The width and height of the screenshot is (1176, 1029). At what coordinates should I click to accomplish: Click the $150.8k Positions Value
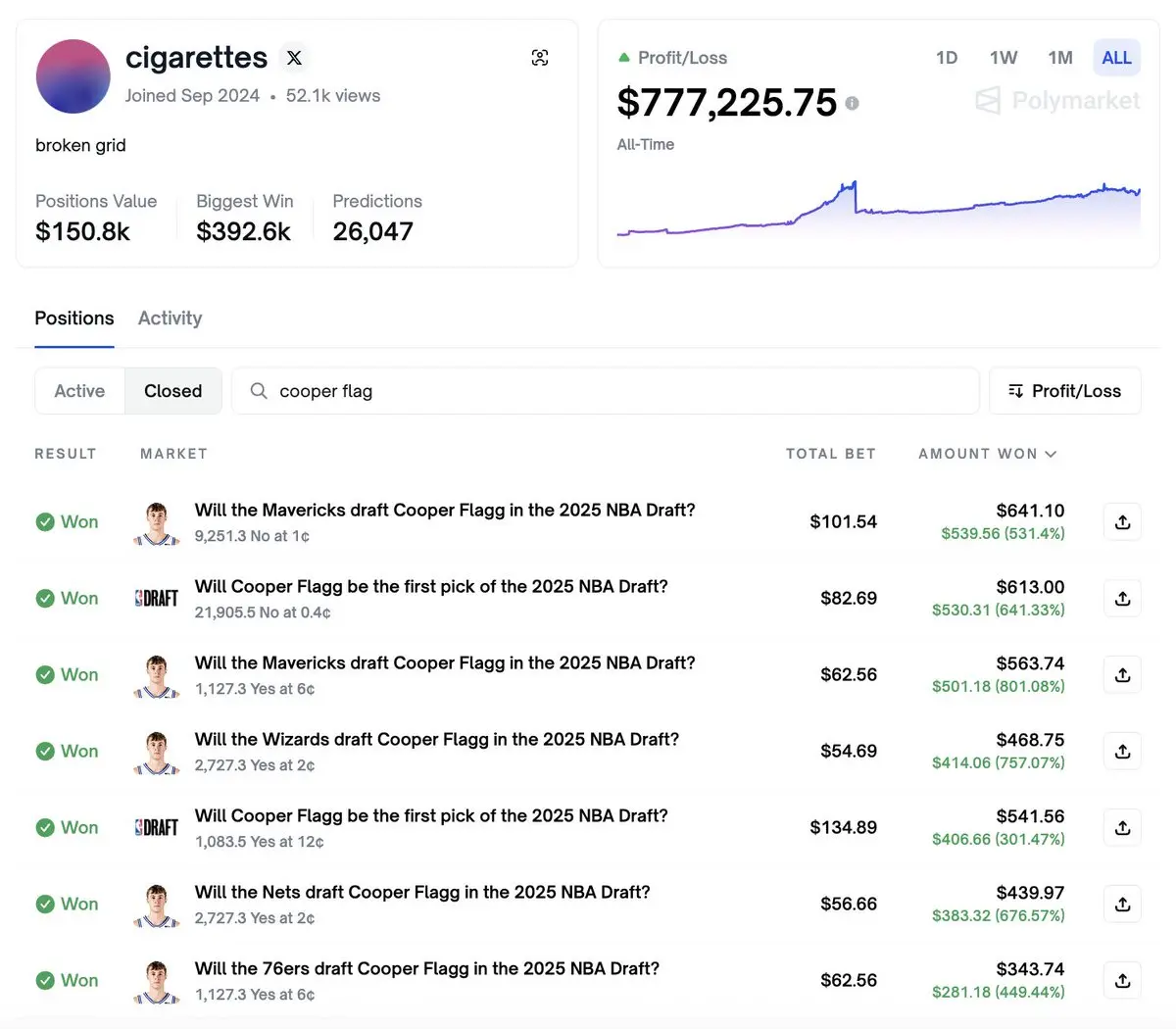tap(82, 232)
